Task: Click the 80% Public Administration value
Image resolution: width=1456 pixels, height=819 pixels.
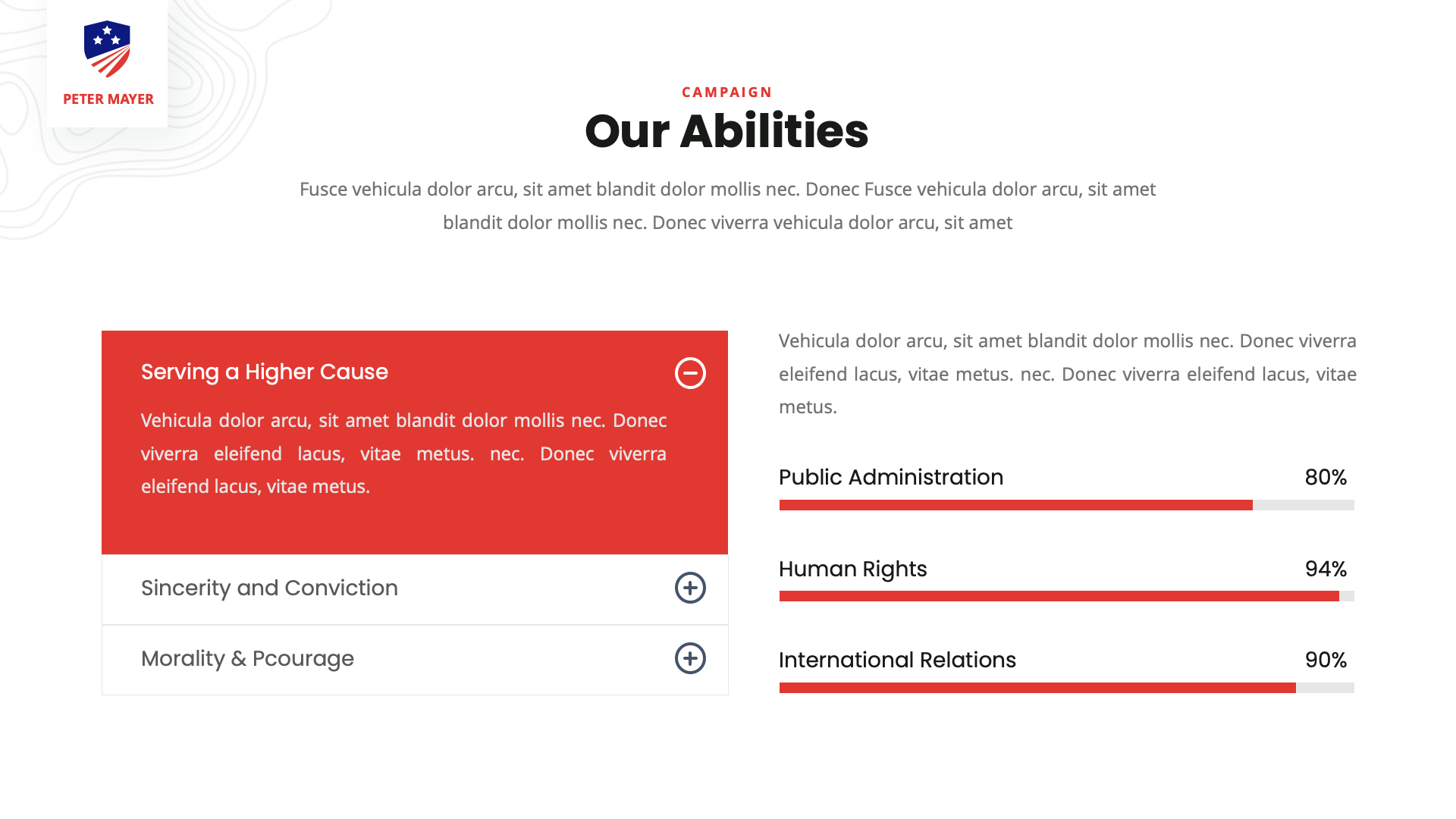Action: [1326, 477]
